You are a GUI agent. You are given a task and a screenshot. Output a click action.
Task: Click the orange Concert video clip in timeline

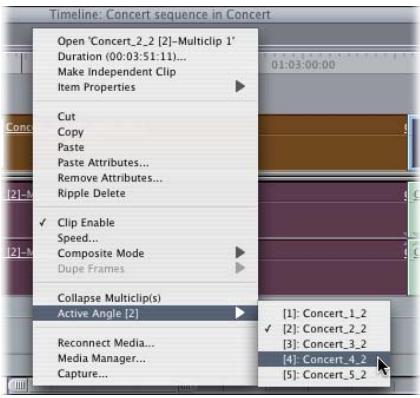point(332,143)
